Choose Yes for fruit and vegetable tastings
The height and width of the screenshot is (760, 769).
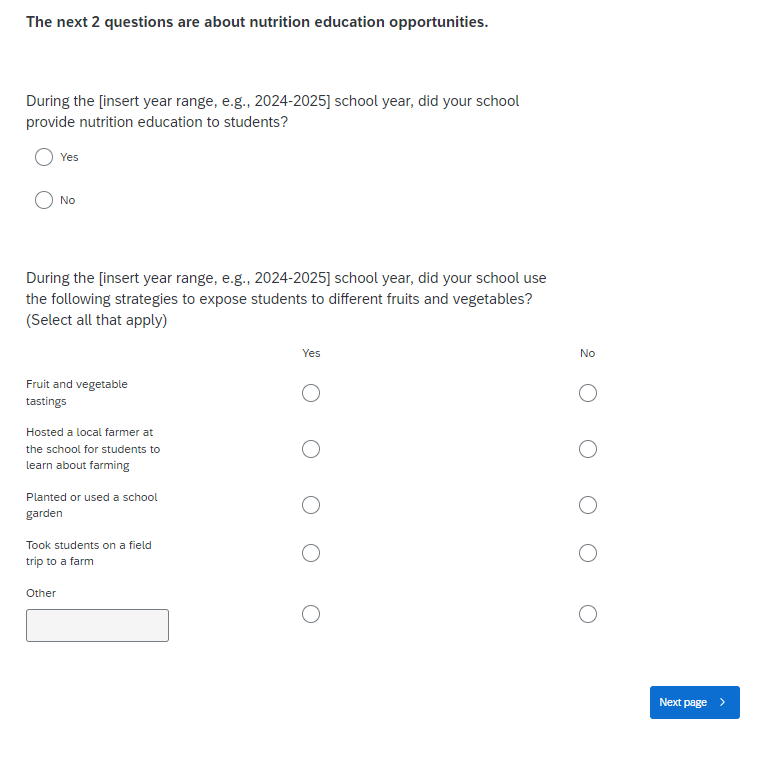[x=311, y=393]
